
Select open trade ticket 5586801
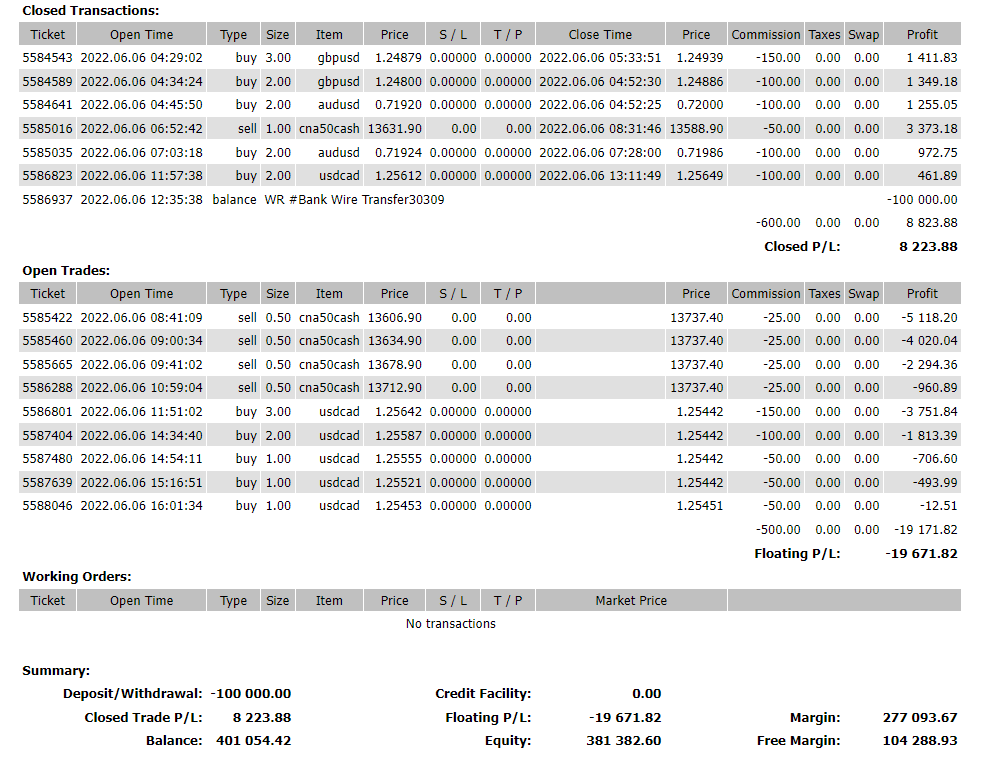tap(47, 412)
